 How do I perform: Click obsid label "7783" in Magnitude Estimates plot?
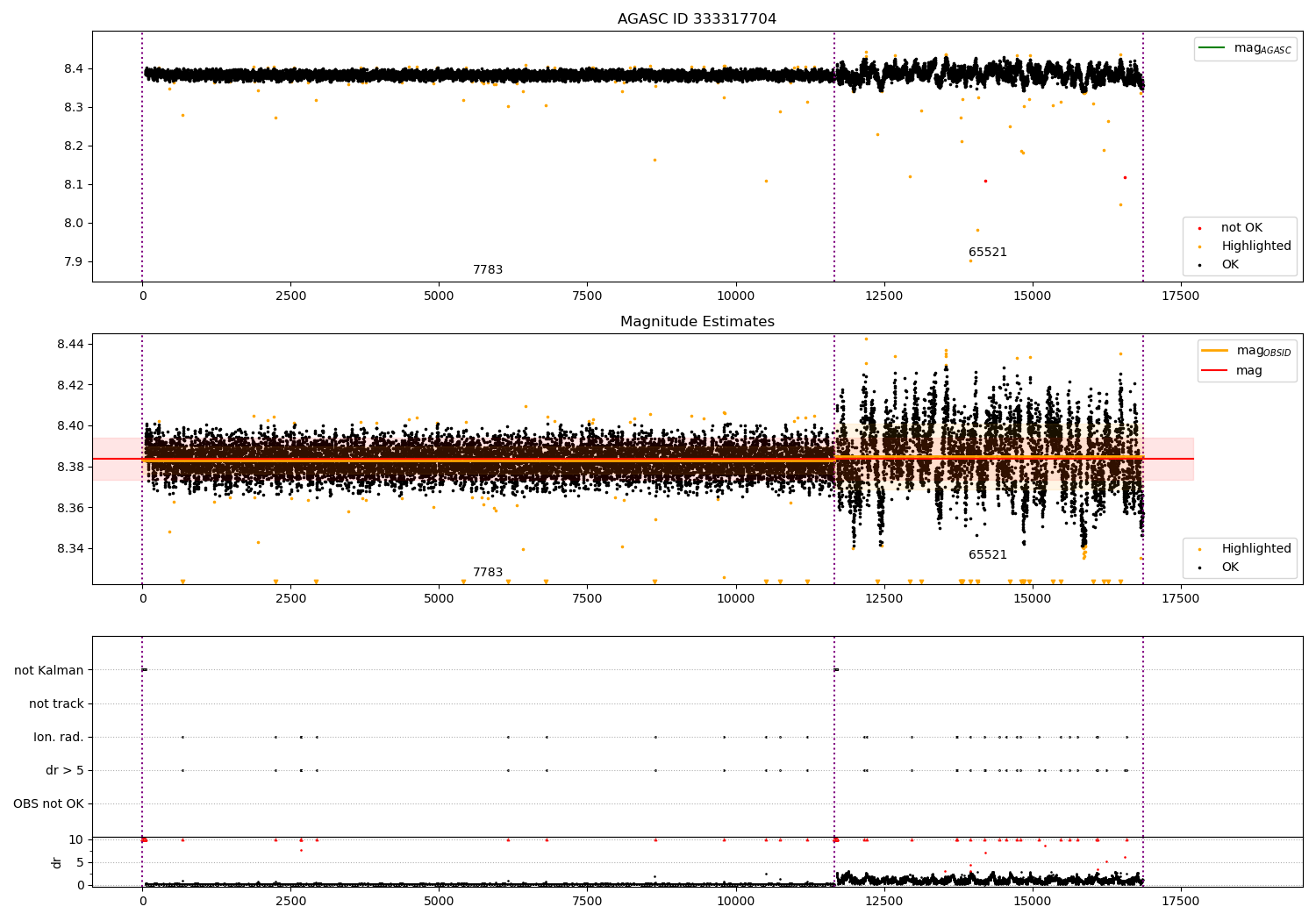coord(488,573)
